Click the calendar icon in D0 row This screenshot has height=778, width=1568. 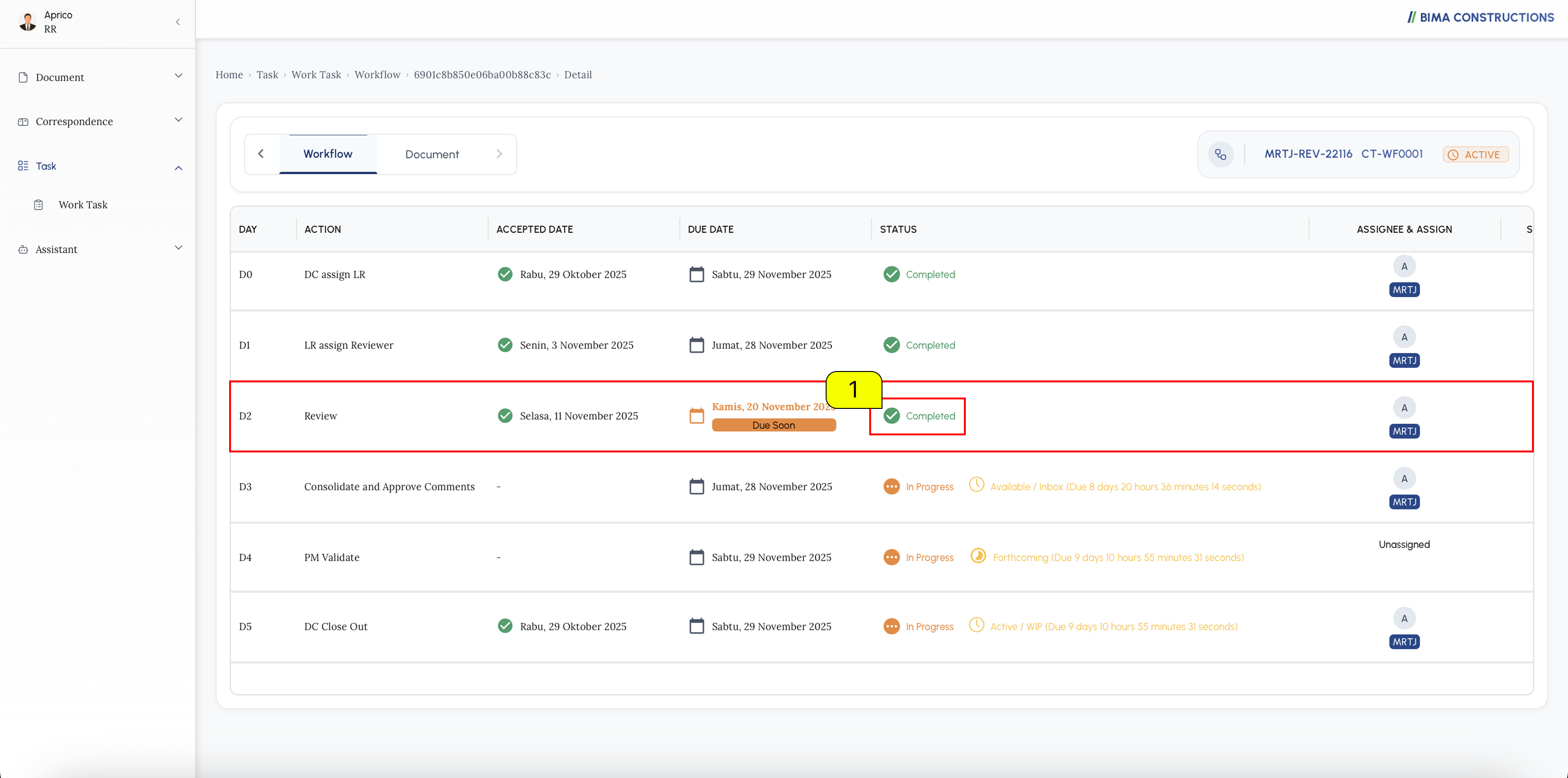[696, 274]
